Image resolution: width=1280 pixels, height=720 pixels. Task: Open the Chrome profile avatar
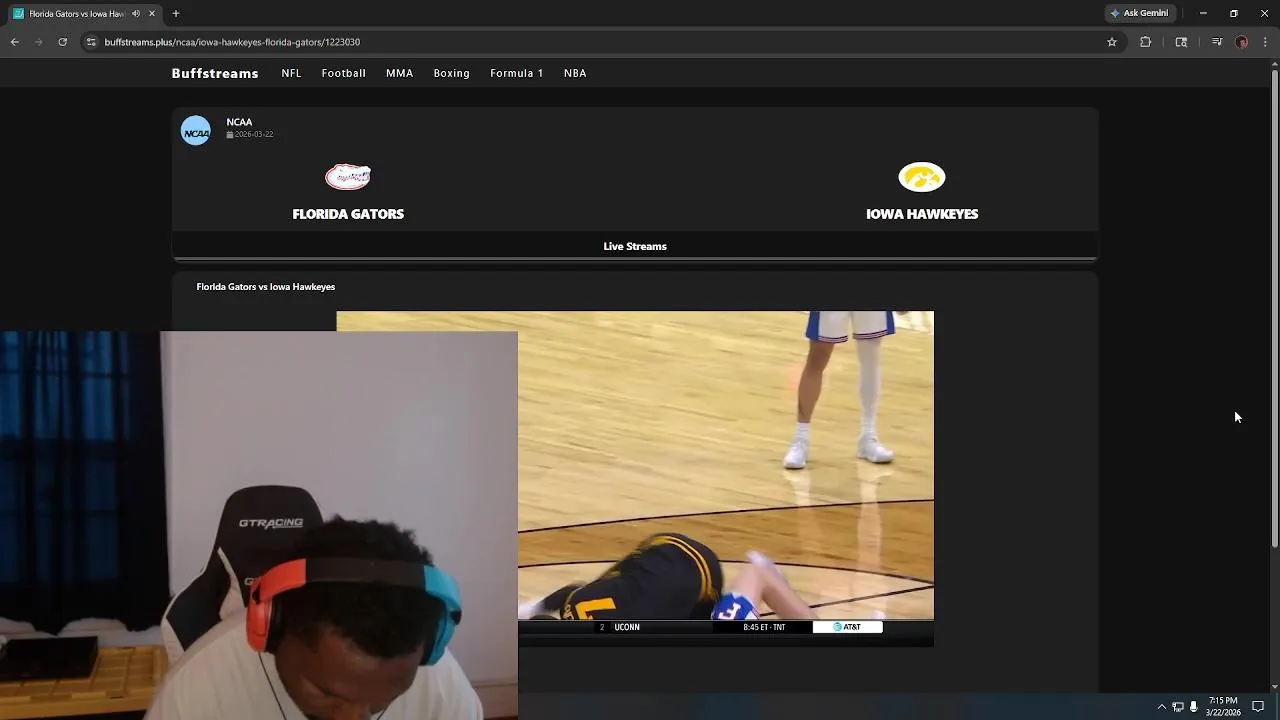pyautogui.click(x=1241, y=42)
